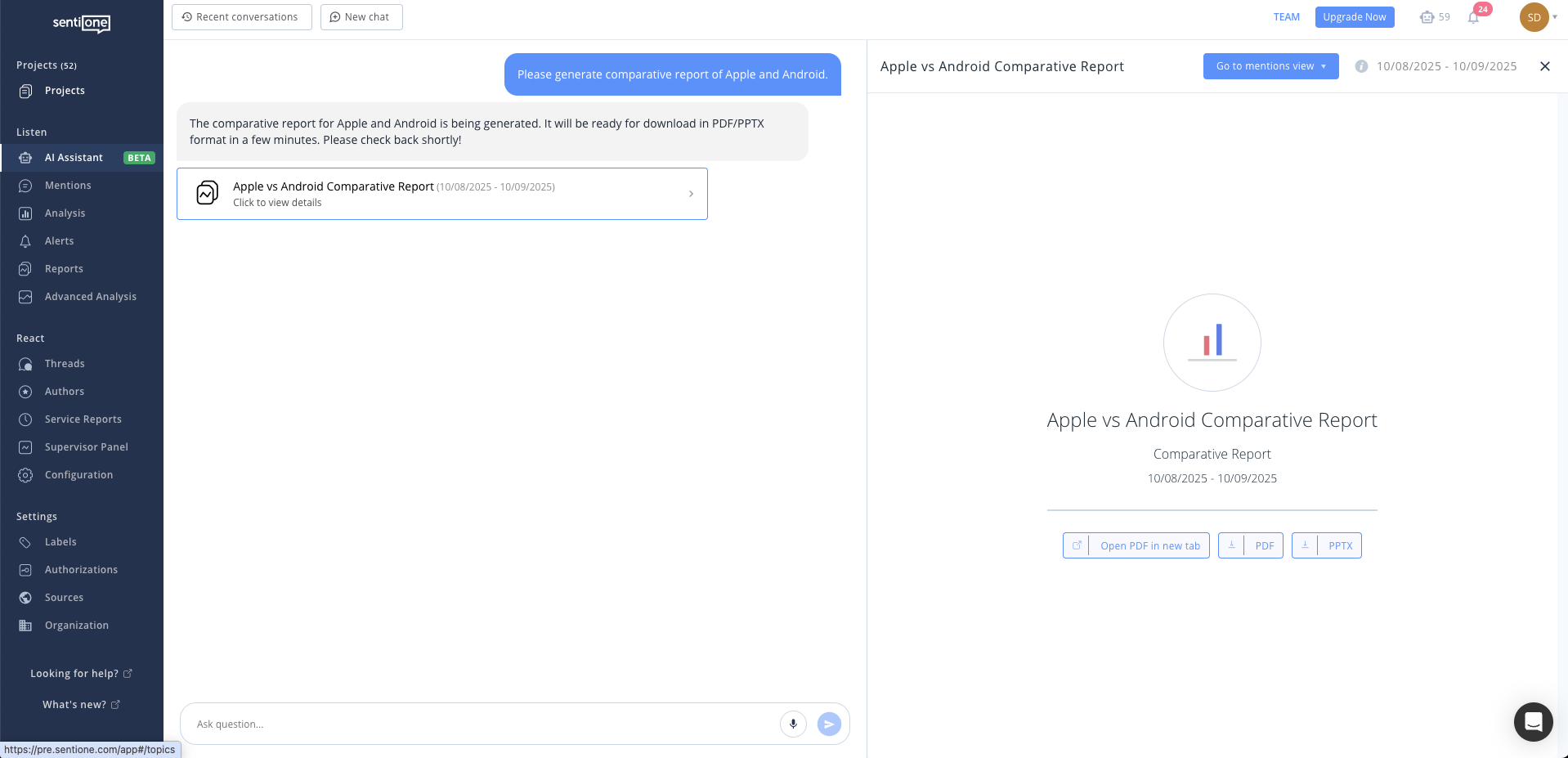Open Reports menu item

(x=64, y=269)
